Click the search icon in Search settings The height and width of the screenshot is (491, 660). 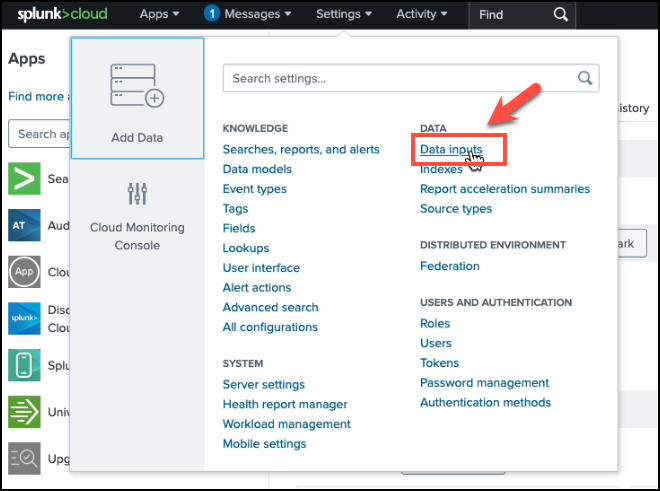click(x=585, y=78)
